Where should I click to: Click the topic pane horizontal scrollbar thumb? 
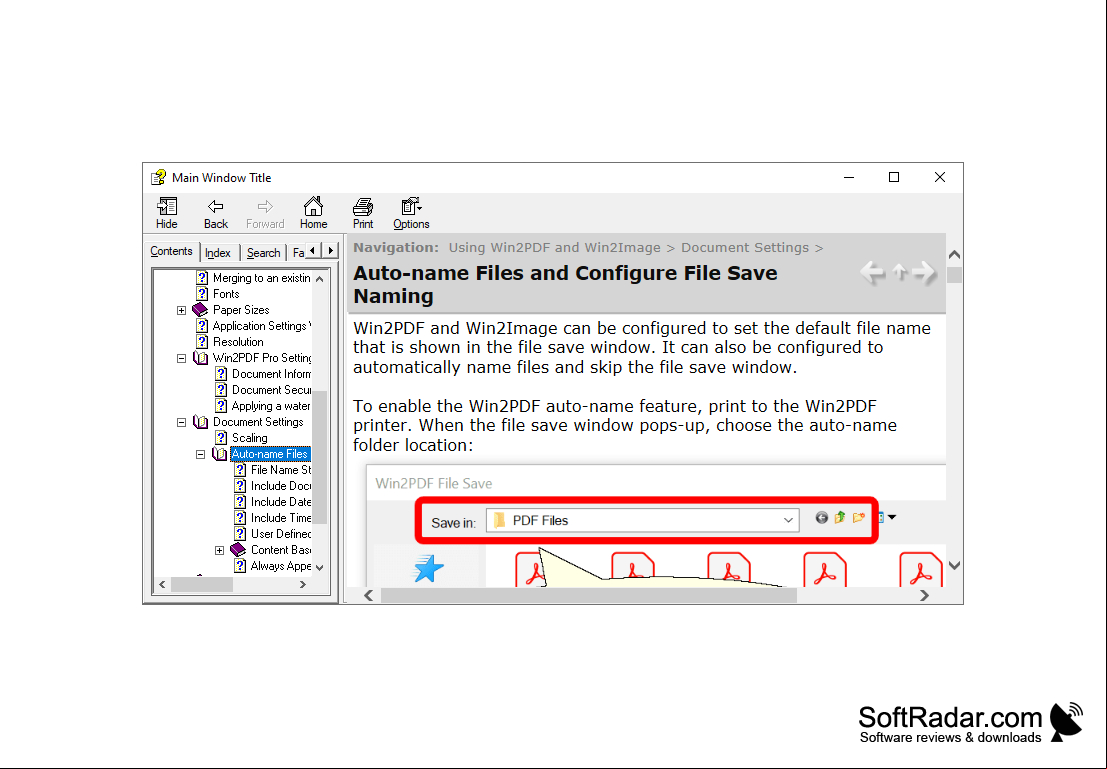(589, 596)
